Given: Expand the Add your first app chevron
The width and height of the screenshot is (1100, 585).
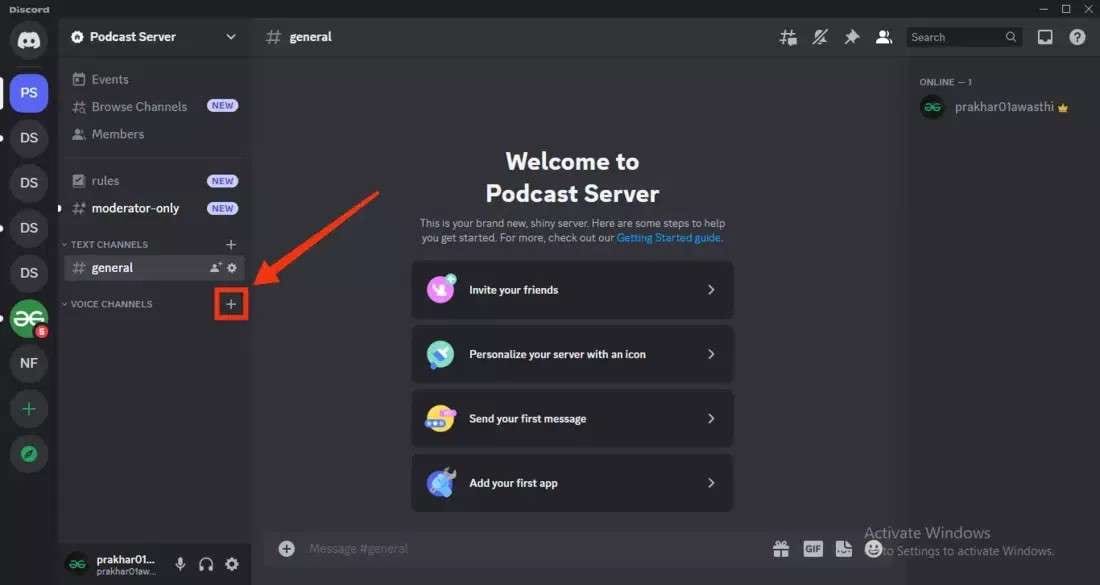Looking at the screenshot, I should [x=711, y=483].
